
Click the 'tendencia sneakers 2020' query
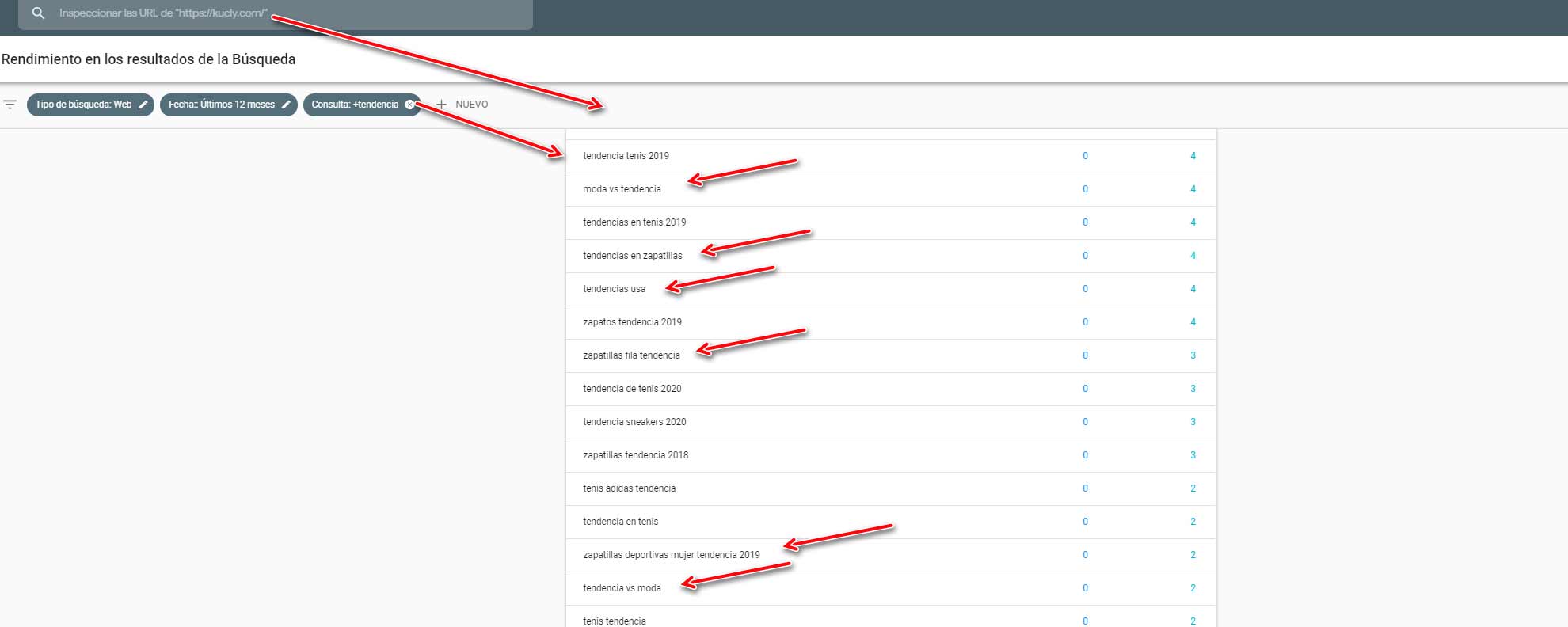click(634, 422)
